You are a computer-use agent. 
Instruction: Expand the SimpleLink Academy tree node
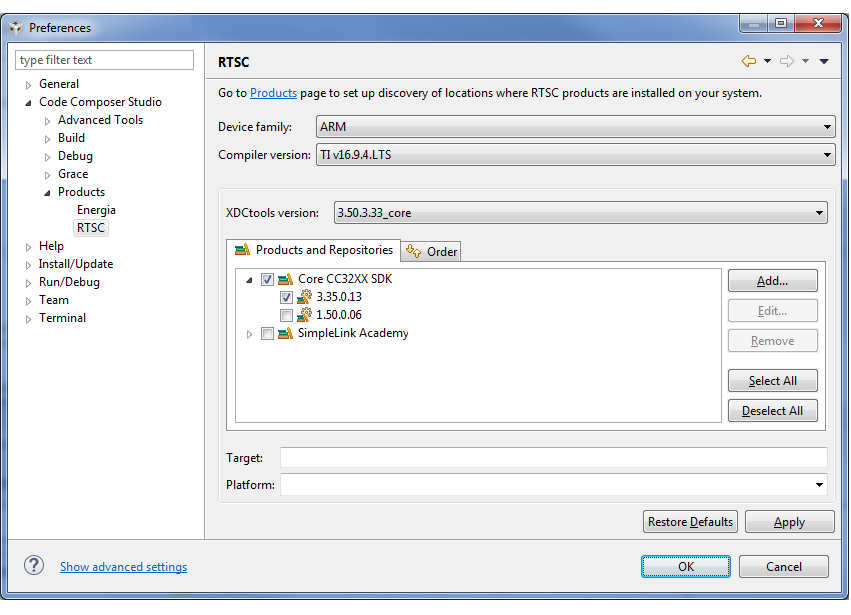249,334
